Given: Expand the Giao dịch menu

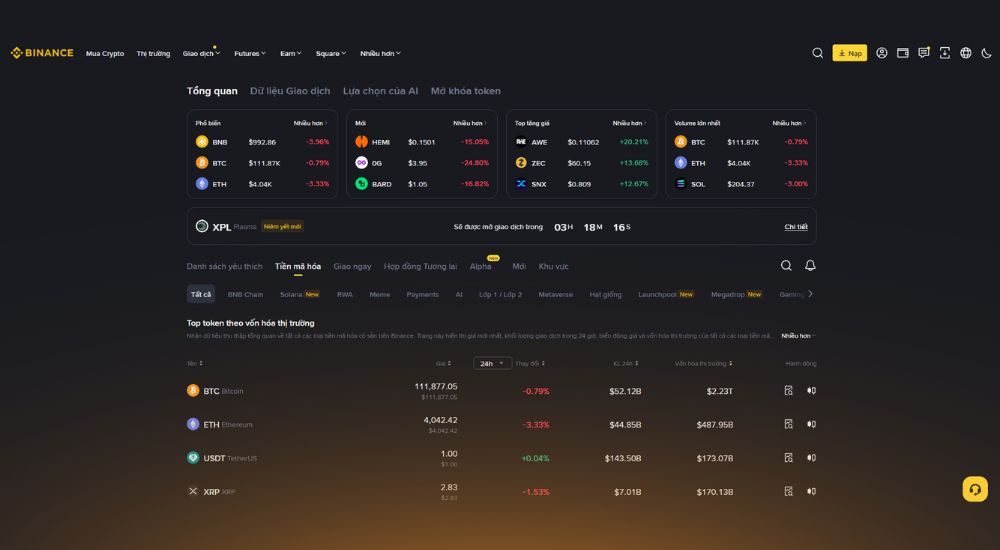Looking at the screenshot, I should 201,54.
